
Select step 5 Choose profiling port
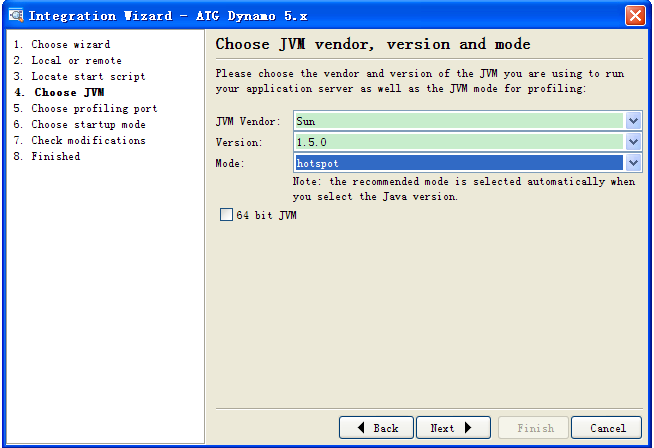pyautogui.click(x=85, y=108)
